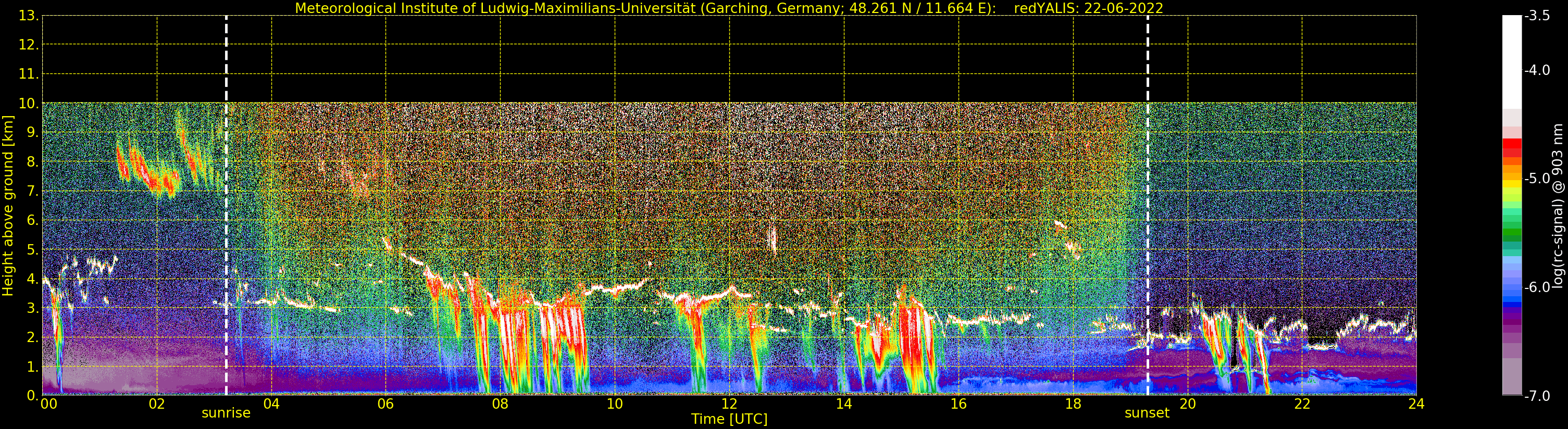Click the time axis tick label 20
Viewport: 1568px width, 429px height.
[x=1188, y=403]
